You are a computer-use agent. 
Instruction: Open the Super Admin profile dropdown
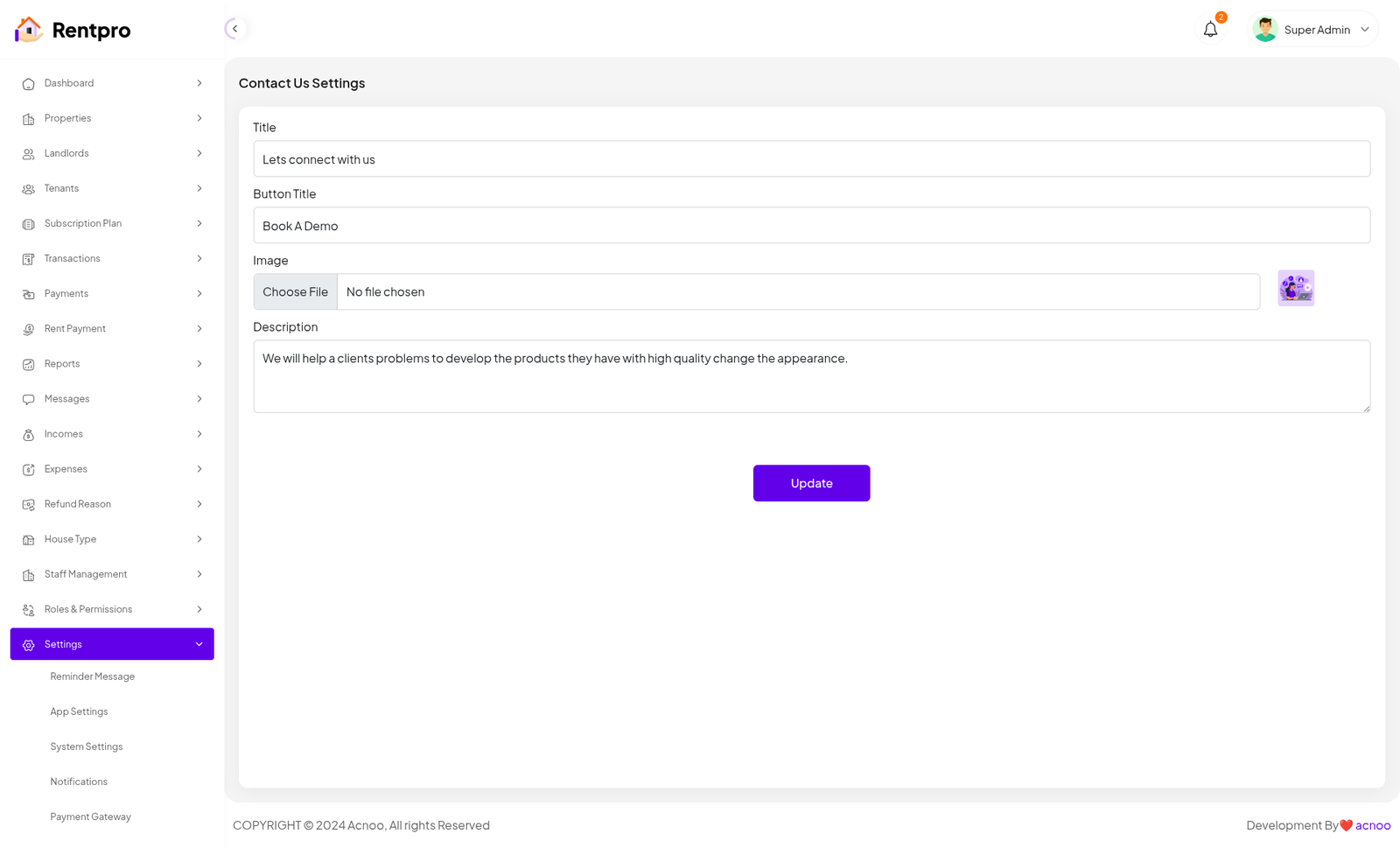tap(1364, 30)
